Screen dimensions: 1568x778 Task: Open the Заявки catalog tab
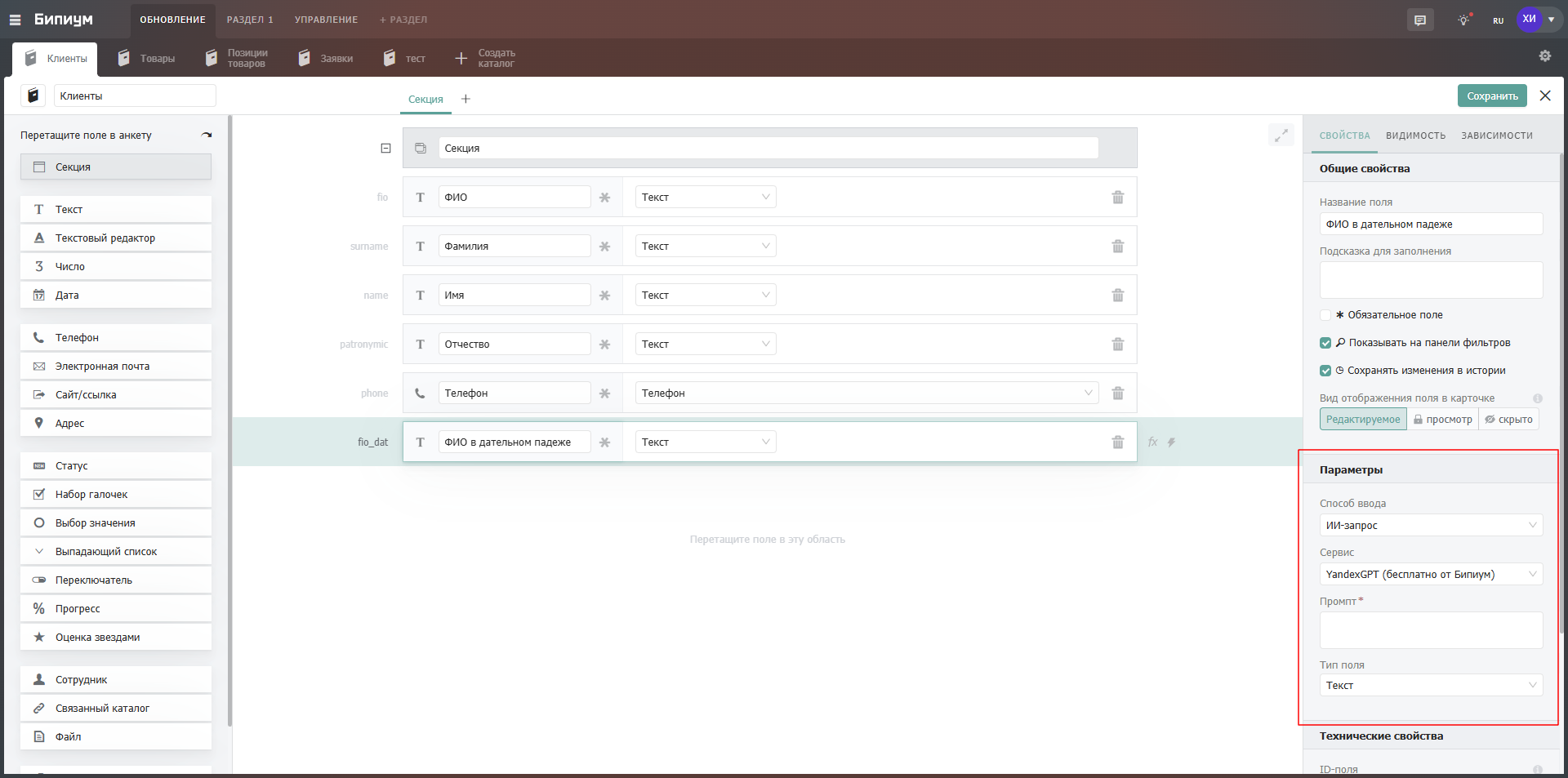pyautogui.click(x=327, y=59)
